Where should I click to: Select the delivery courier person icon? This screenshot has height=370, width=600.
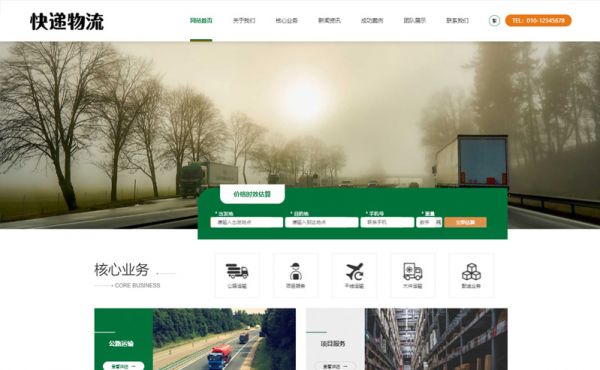295,271
